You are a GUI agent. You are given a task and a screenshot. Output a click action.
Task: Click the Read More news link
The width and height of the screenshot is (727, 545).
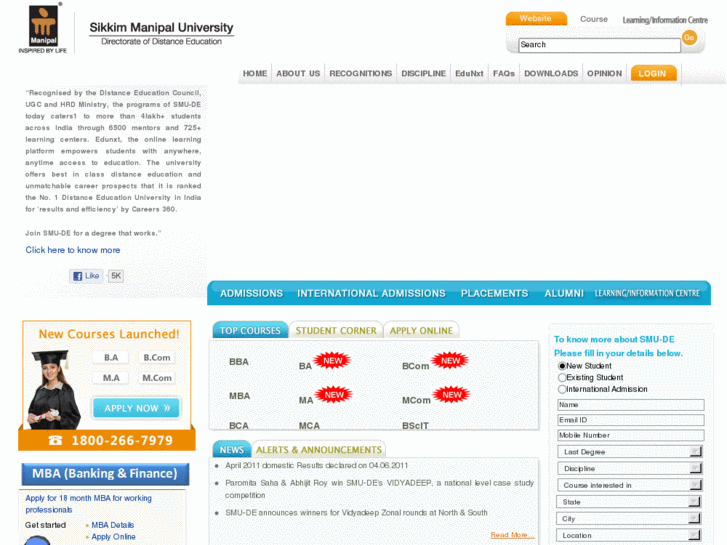(512, 535)
